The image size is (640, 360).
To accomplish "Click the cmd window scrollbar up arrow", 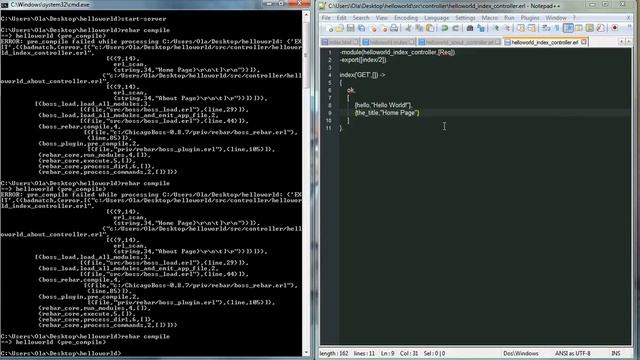I will (306, 15).
